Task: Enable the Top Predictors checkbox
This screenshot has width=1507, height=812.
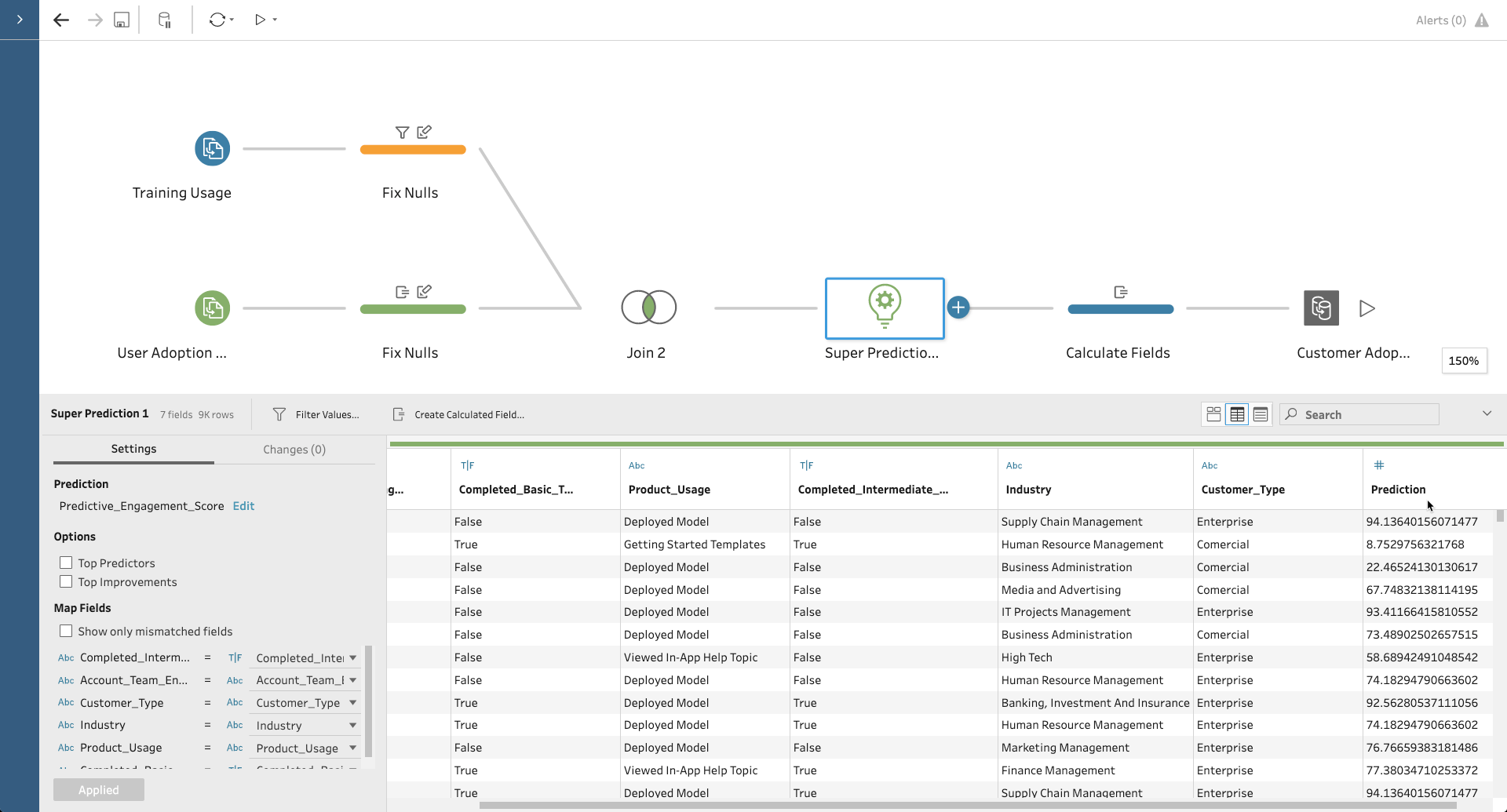Action: [66, 563]
